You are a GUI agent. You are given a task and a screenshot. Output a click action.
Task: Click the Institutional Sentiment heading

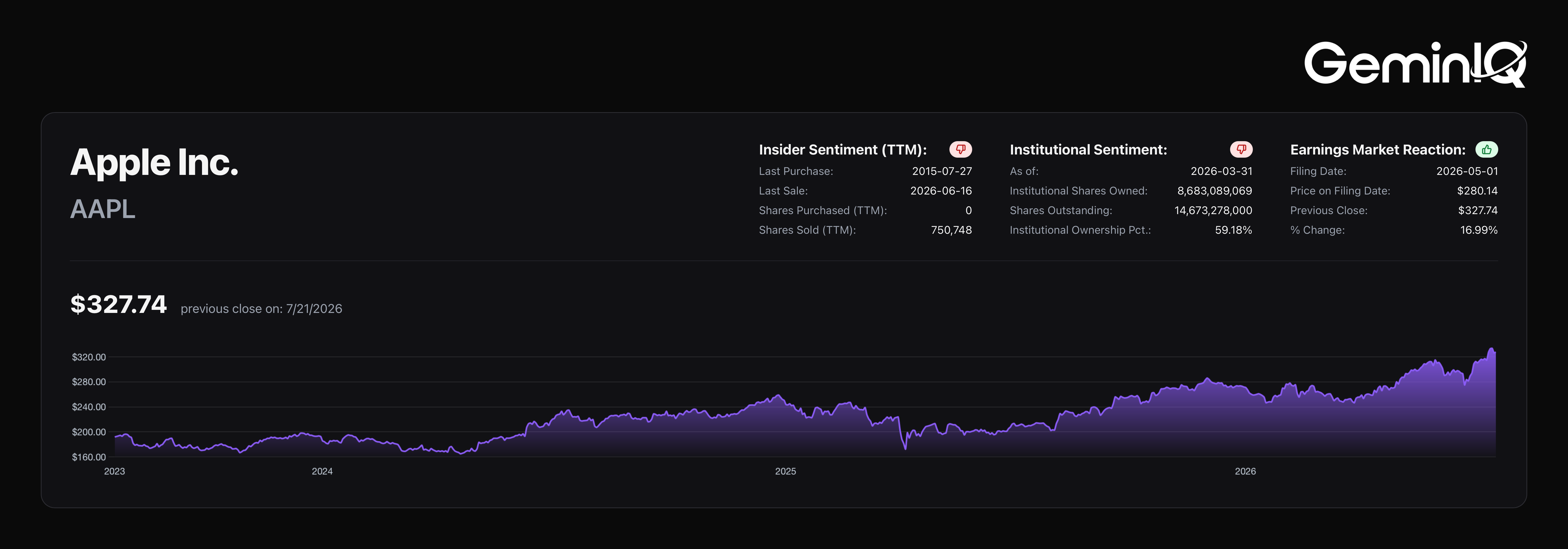pyautogui.click(x=1088, y=150)
